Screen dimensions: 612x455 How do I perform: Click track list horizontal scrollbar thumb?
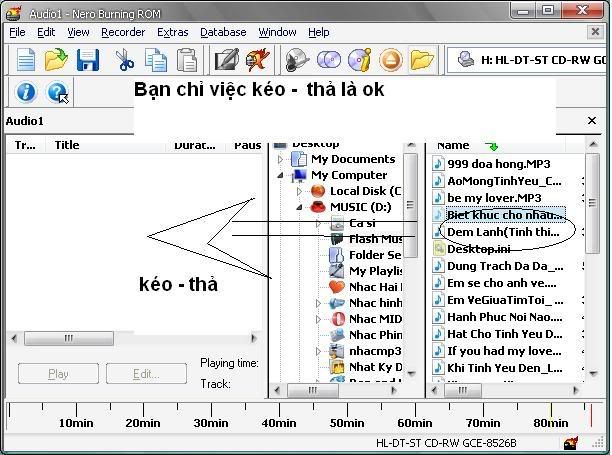click(69, 338)
